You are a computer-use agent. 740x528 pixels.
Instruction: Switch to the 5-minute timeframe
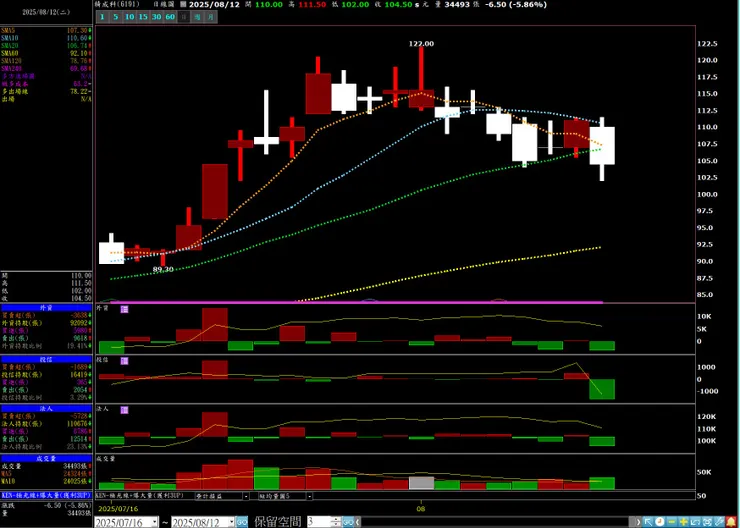pyautogui.click(x=116, y=17)
